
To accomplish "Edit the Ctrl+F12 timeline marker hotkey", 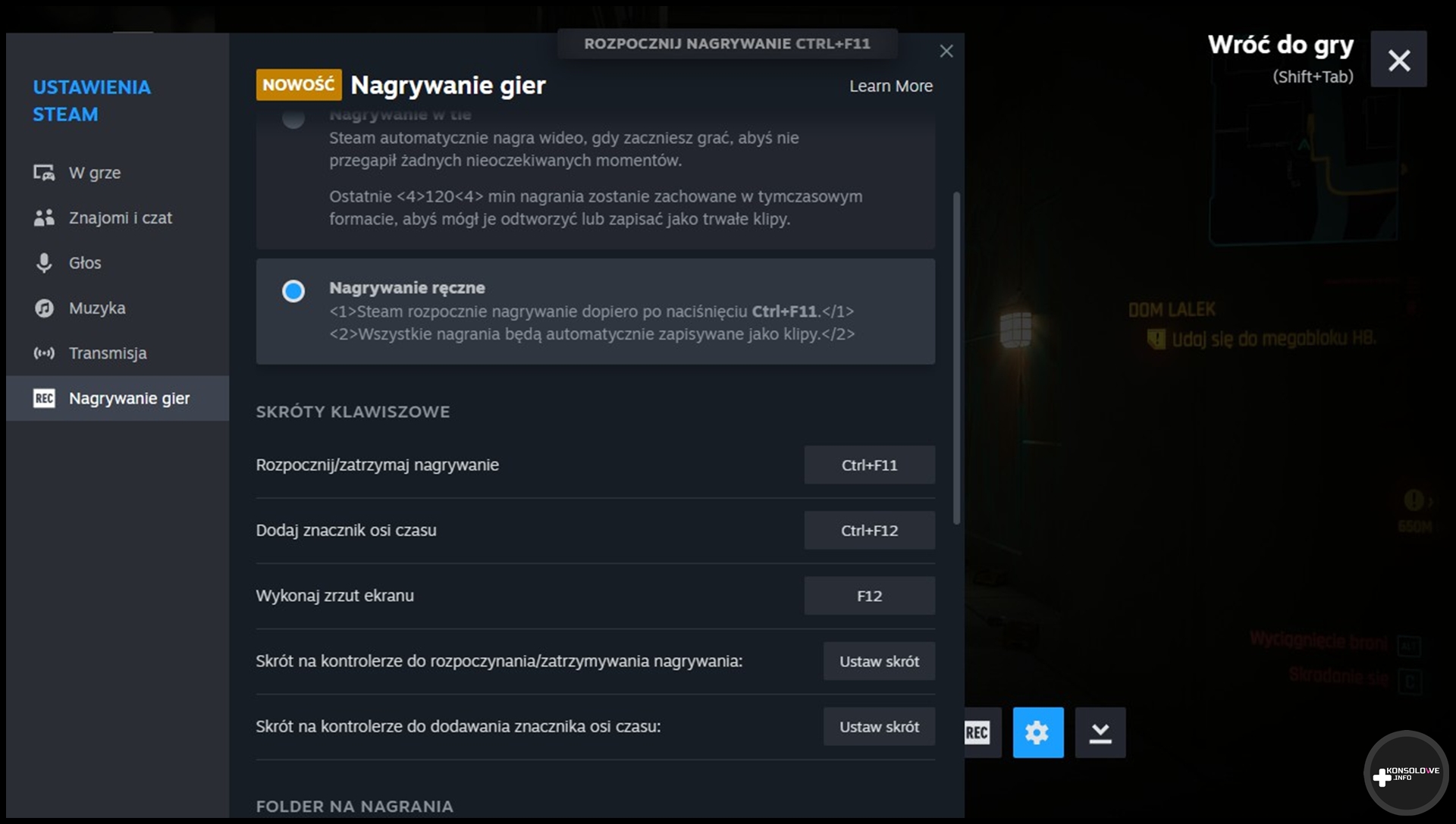I will 869,531.
